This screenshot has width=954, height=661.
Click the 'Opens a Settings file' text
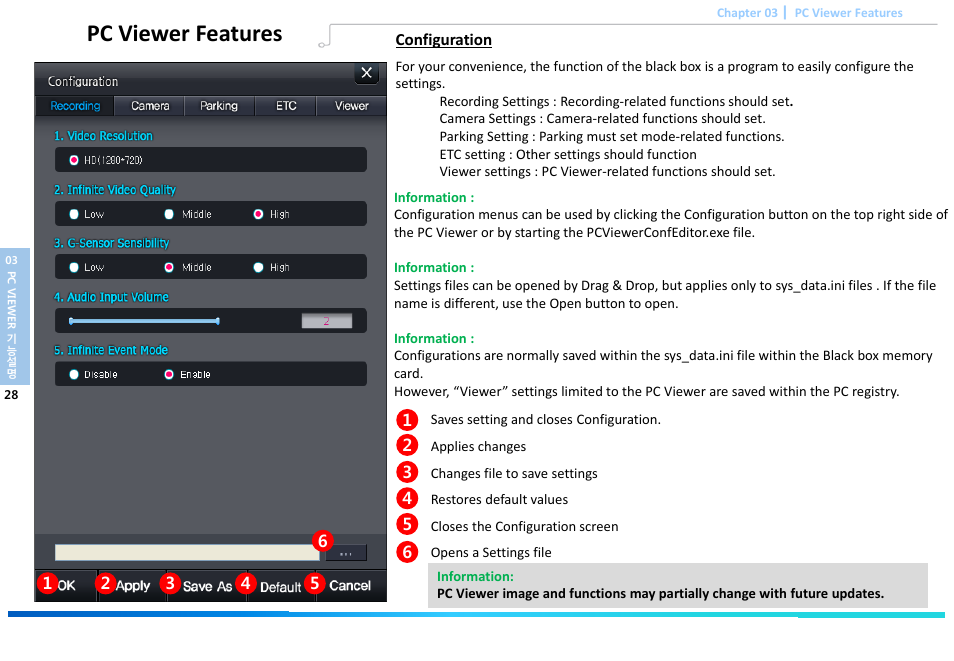(491, 553)
